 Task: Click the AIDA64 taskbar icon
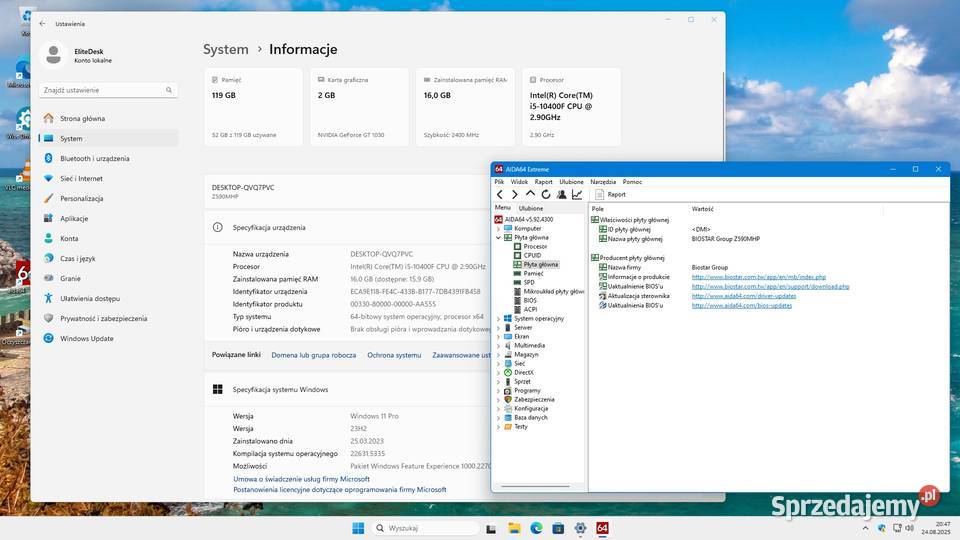tap(602, 528)
